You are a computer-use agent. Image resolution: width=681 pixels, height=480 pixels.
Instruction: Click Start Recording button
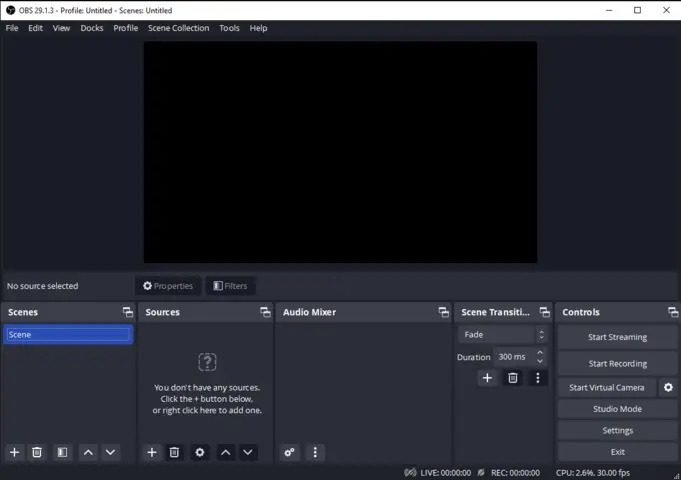coord(617,364)
